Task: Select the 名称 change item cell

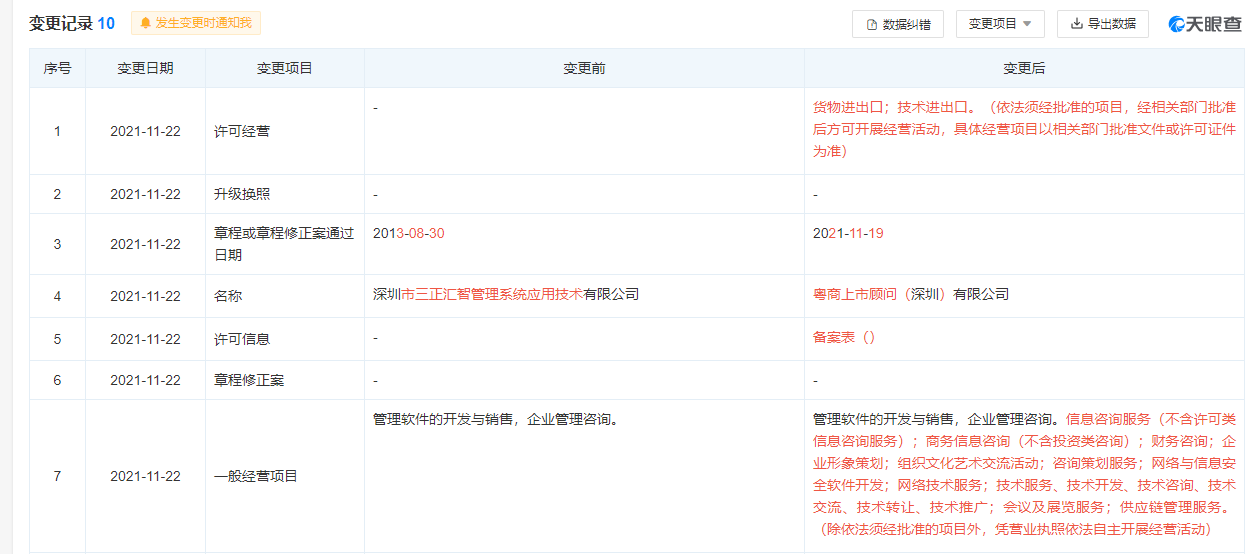Action: [x=285, y=296]
